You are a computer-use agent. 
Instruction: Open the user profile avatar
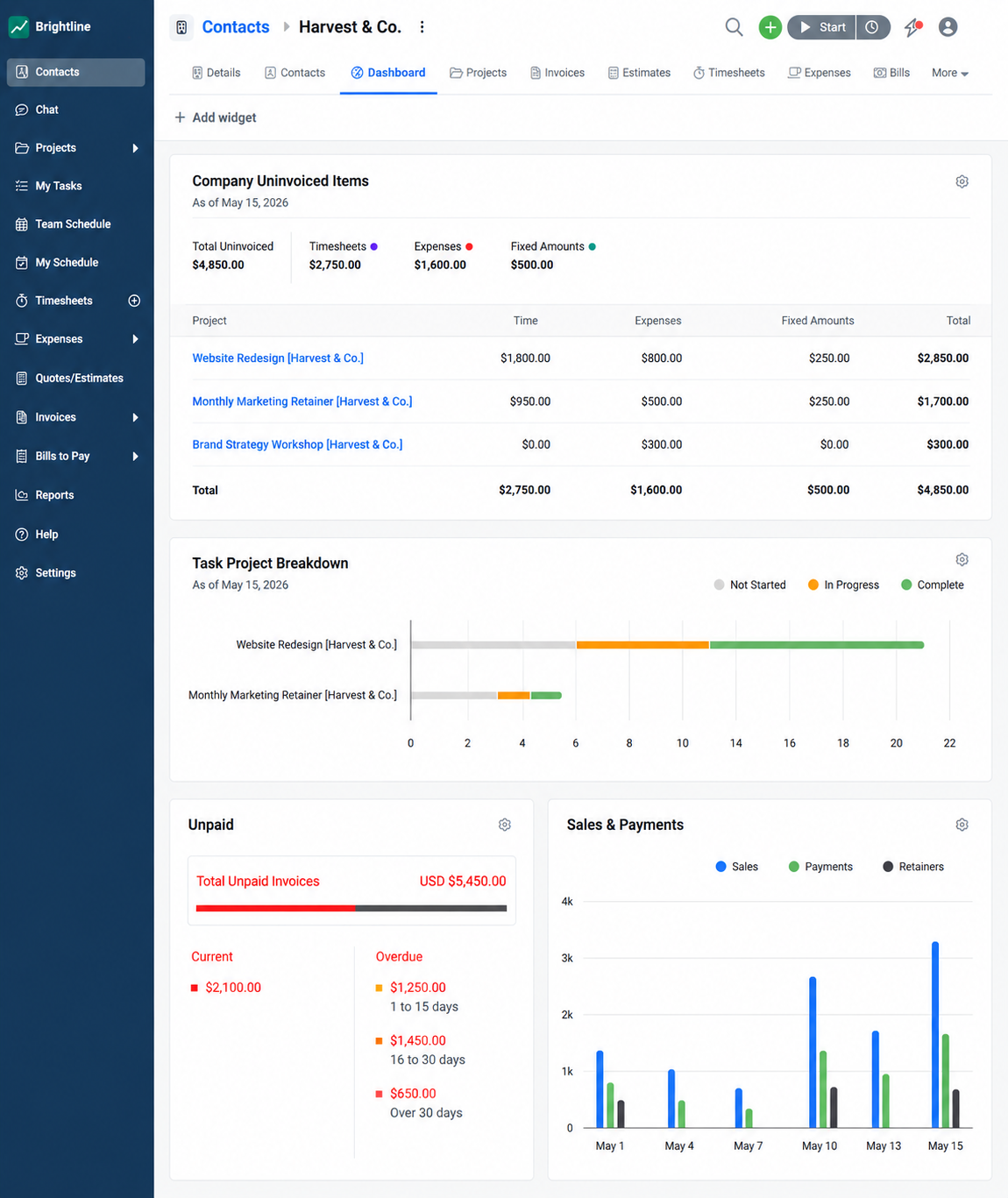click(x=948, y=27)
